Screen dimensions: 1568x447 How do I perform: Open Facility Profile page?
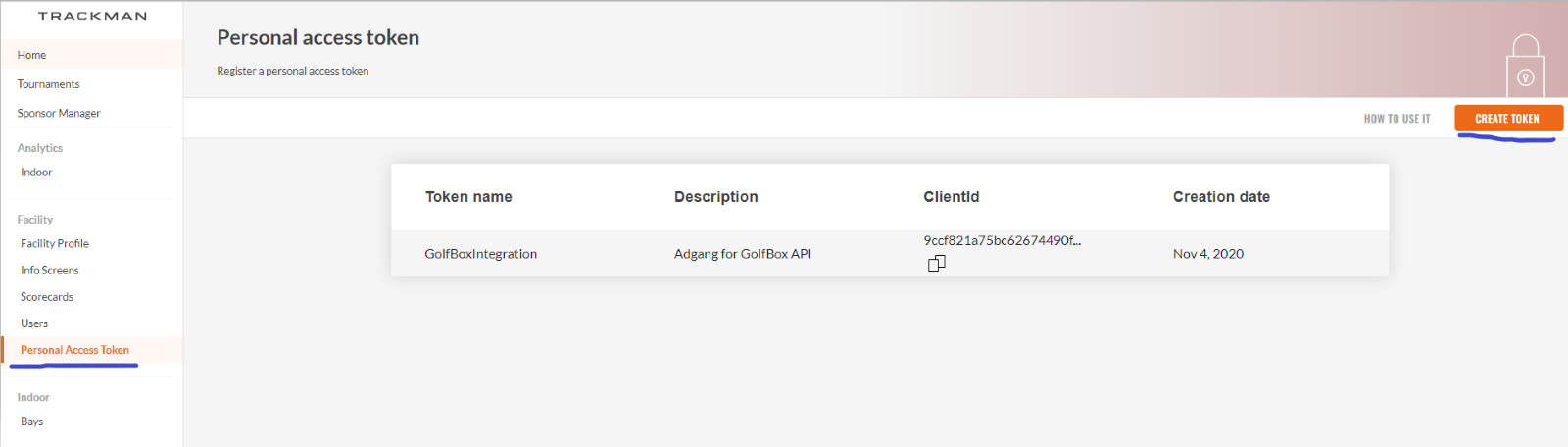coord(55,243)
